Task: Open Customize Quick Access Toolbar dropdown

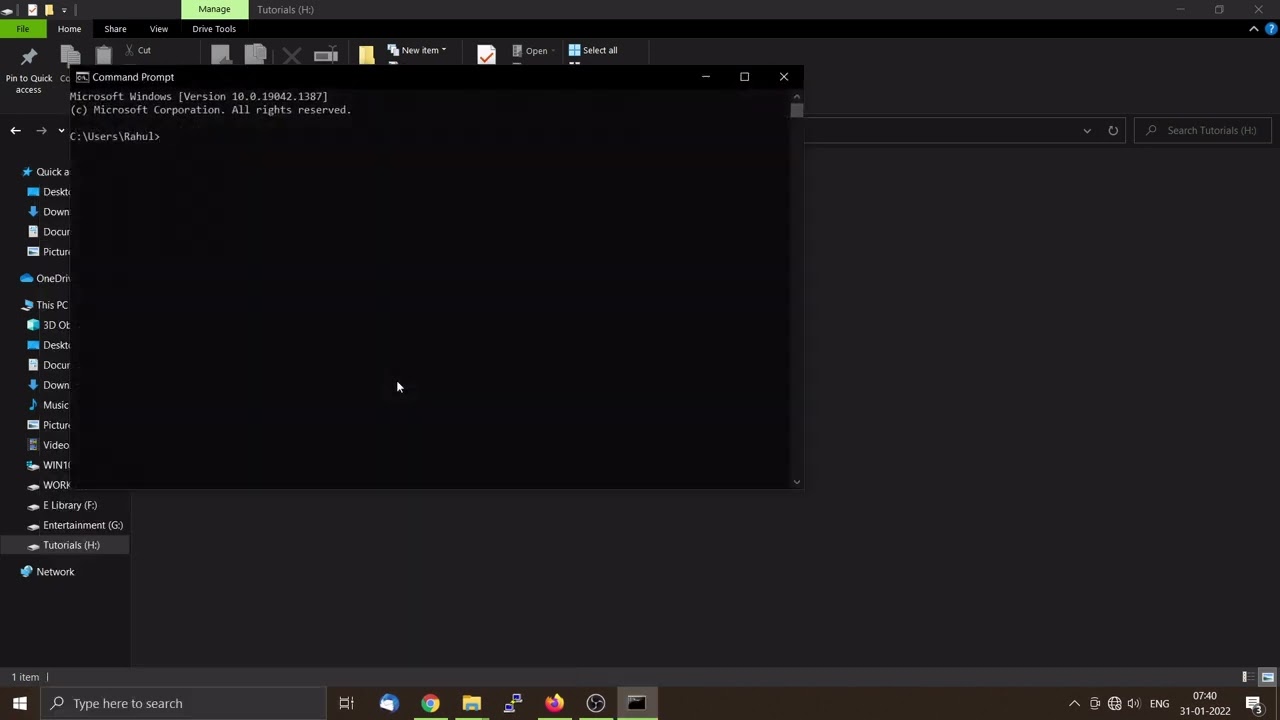Action: click(x=63, y=10)
